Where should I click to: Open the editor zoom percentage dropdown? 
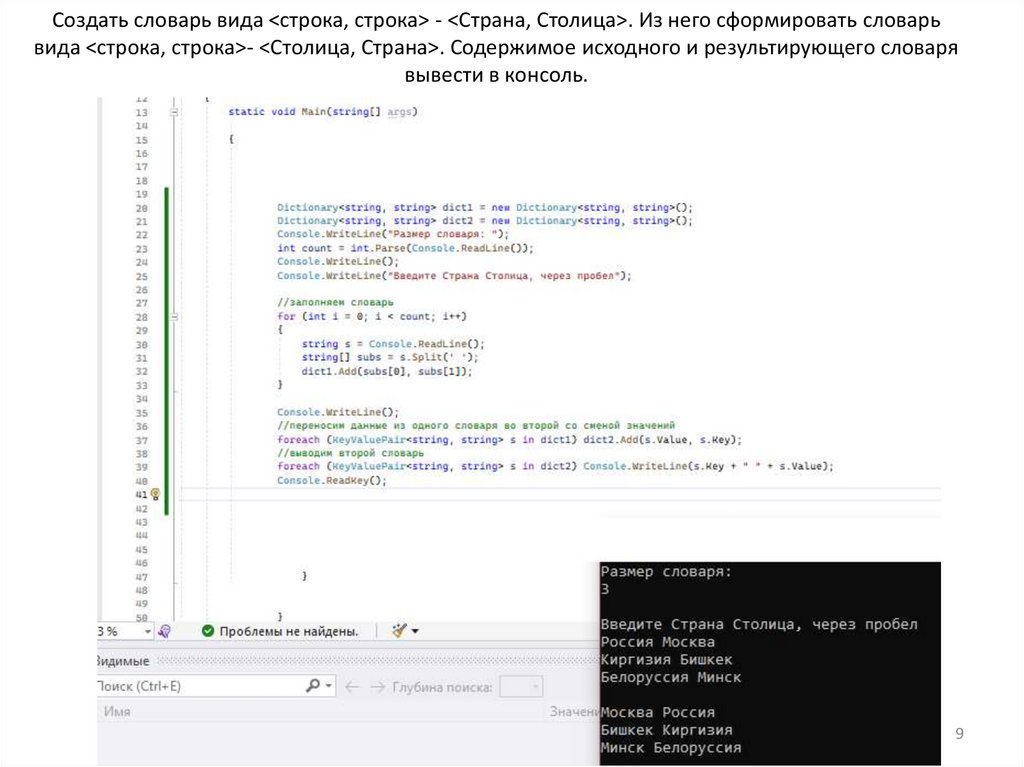(147, 631)
